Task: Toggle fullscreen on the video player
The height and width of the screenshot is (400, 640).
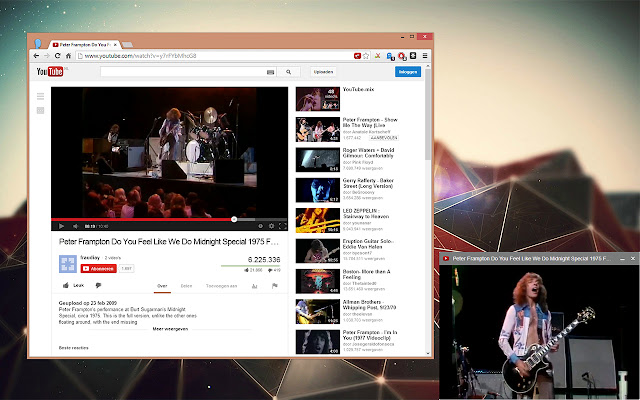Action: coord(282,226)
